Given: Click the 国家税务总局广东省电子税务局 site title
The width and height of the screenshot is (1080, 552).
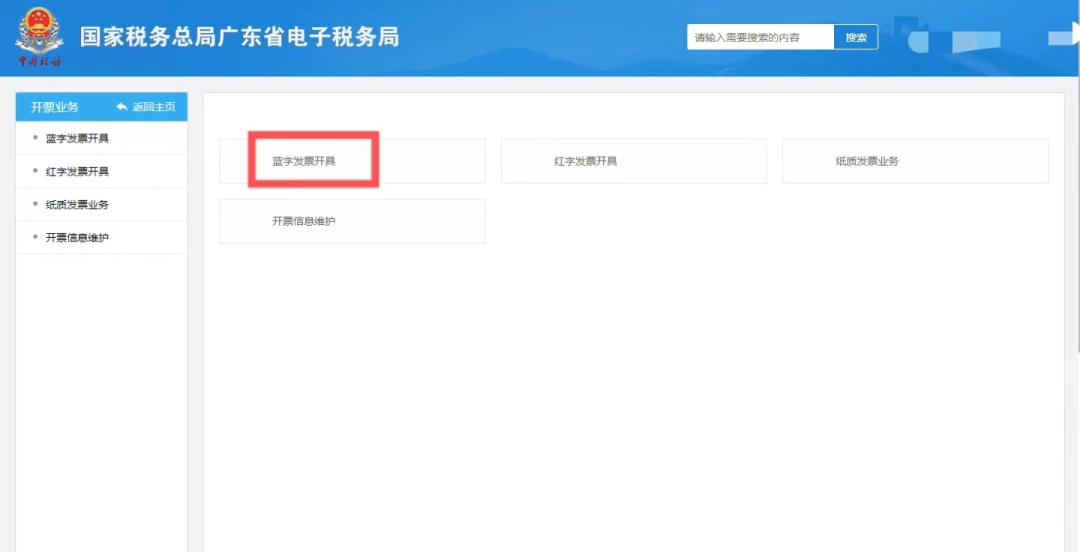Looking at the screenshot, I should coord(240,37).
